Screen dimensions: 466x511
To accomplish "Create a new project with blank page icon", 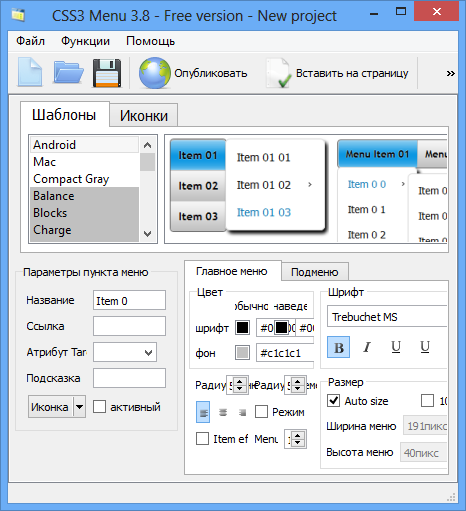I will tap(30, 72).
